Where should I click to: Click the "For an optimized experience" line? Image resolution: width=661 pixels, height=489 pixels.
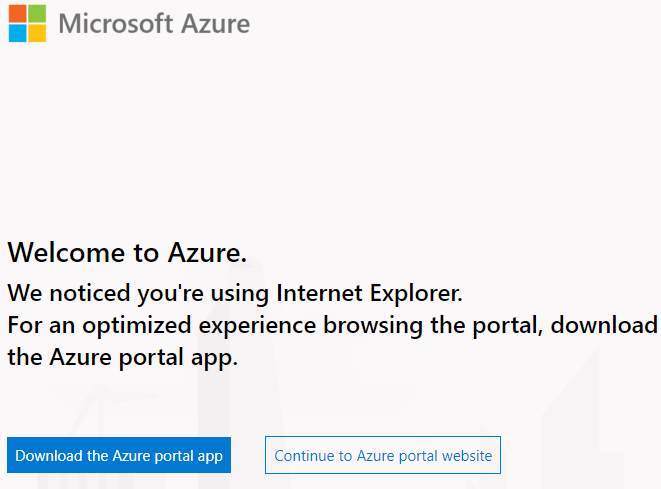pos(332,326)
